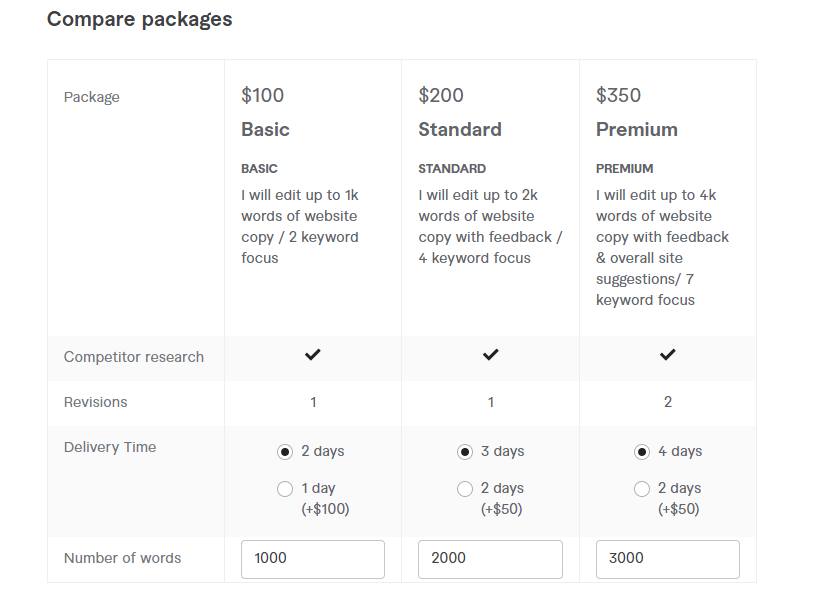The height and width of the screenshot is (612, 816).
Task: Click the Premium revisions count of 2
Action: [668, 402]
